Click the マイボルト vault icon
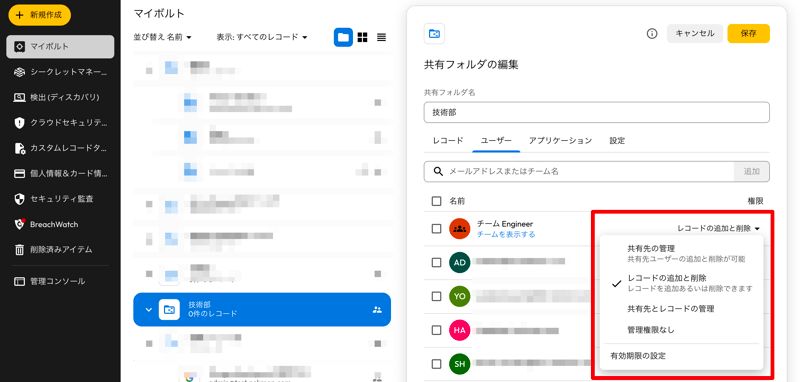The height and width of the screenshot is (382, 800). tap(19, 46)
